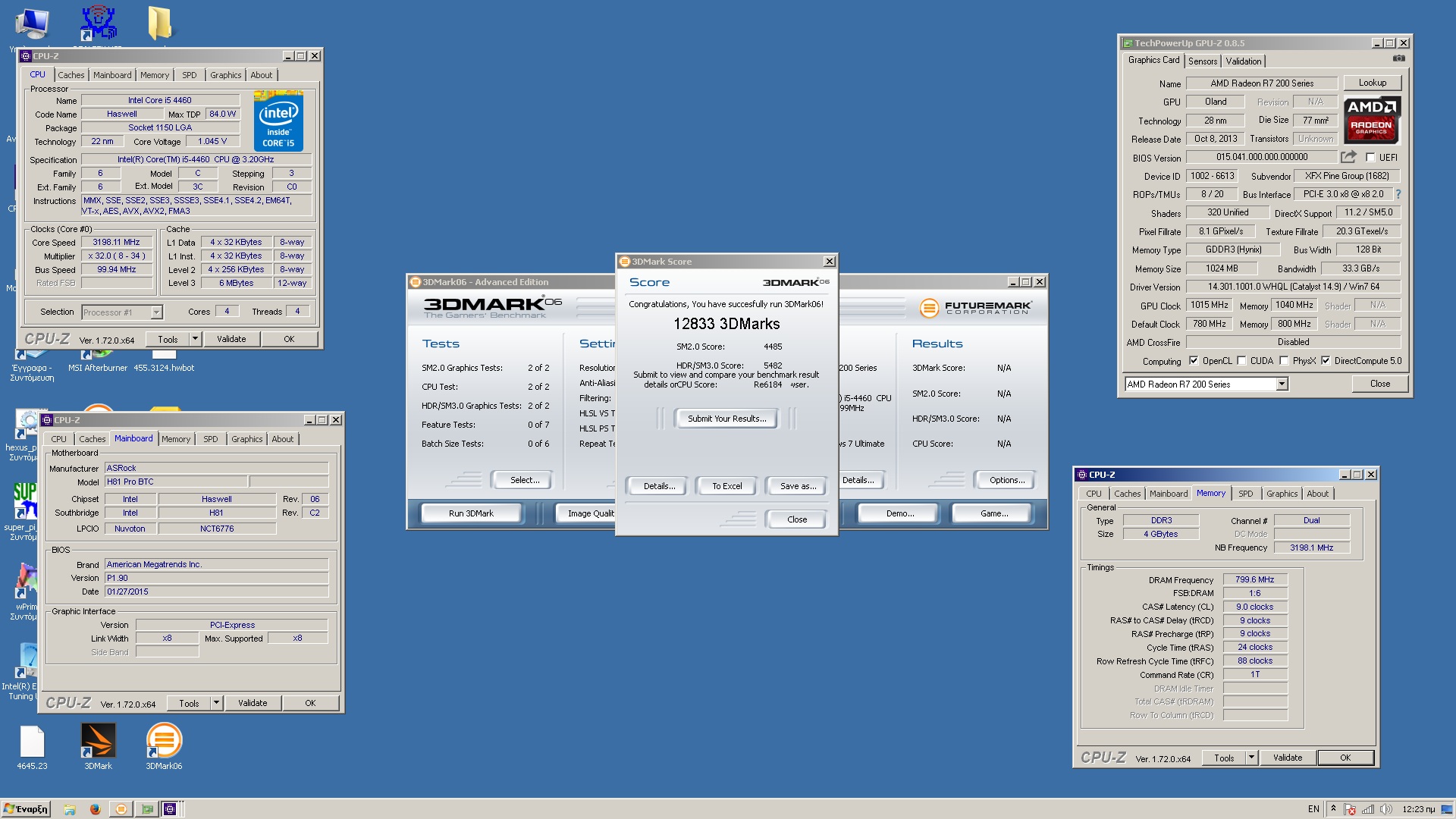Click the Run 3DMark button
The height and width of the screenshot is (819, 1456).
pyautogui.click(x=471, y=513)
